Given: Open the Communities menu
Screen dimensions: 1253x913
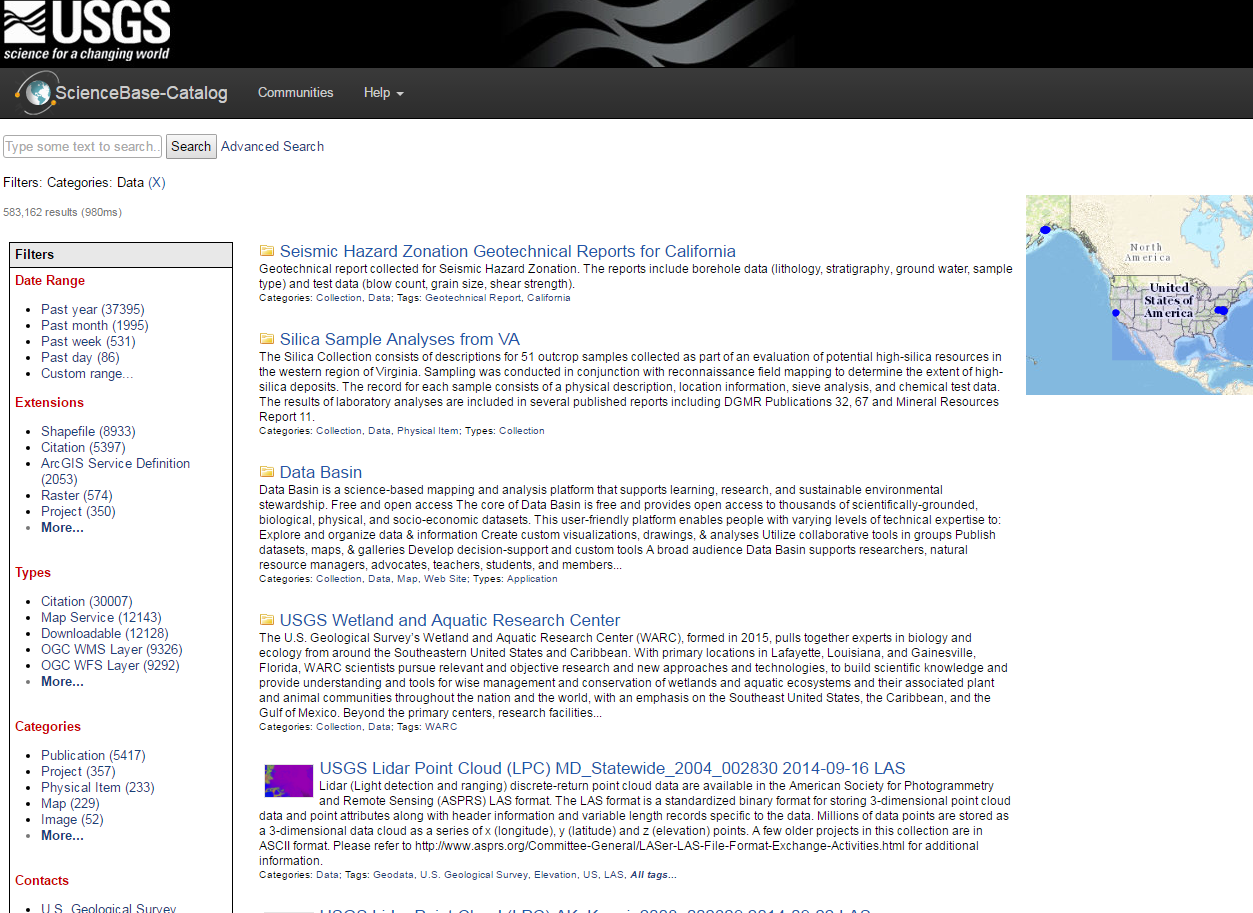Looking at the screenshot, I should click(x=295, y=92).
